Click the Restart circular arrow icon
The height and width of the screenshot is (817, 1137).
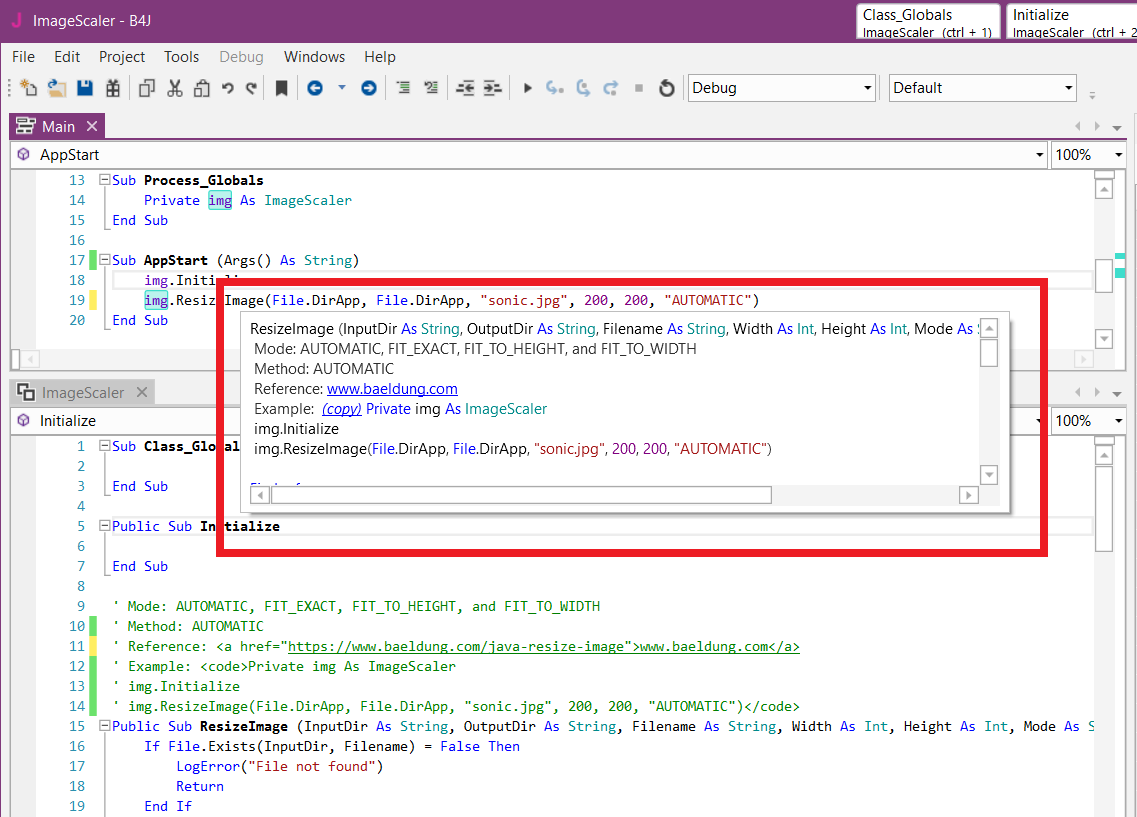(x=667, y=88)
